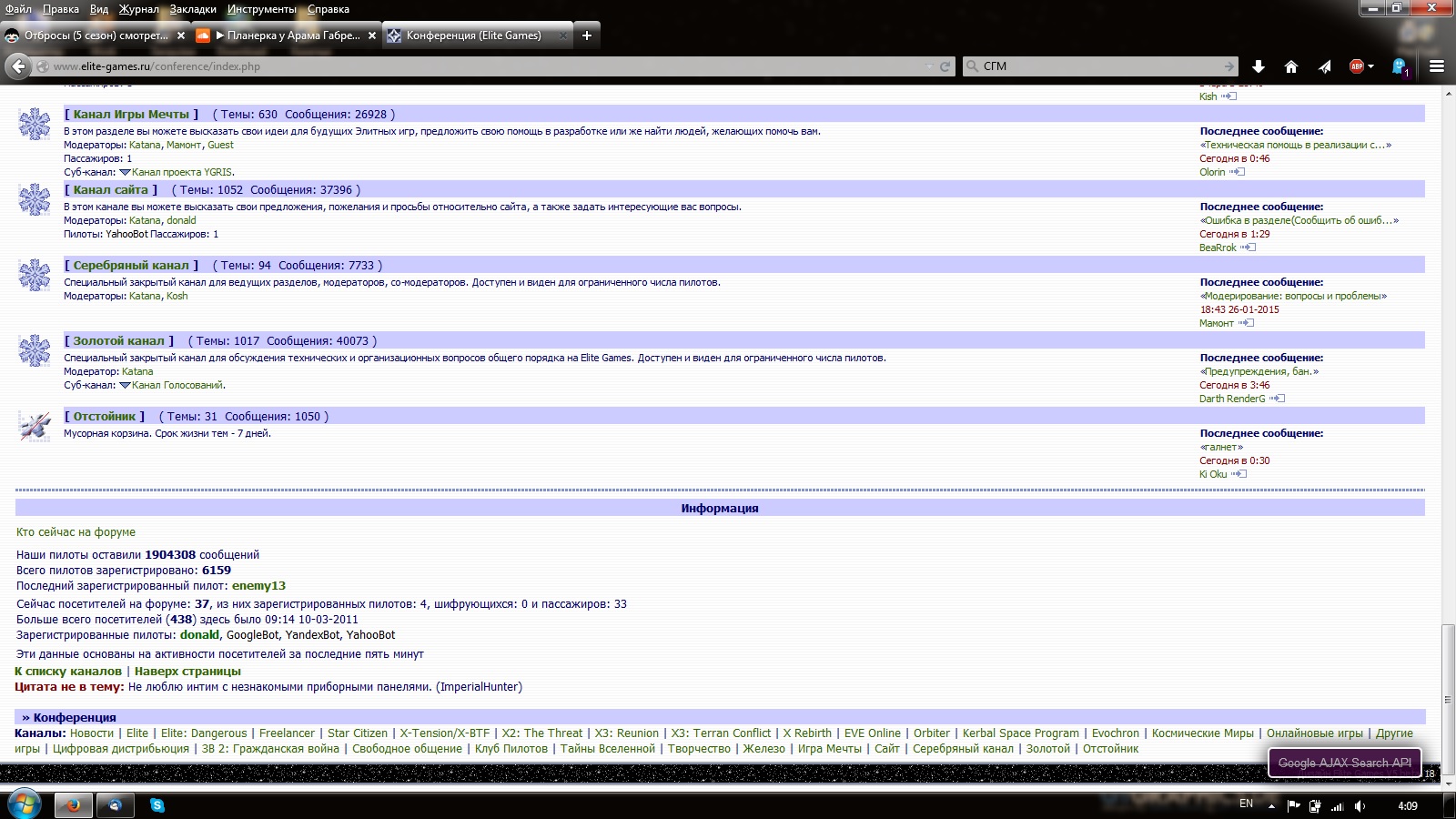Open the Firefox hamburger menu
The width and height of the screenshot is (1456, 819).
click(x=1437, y=66)
